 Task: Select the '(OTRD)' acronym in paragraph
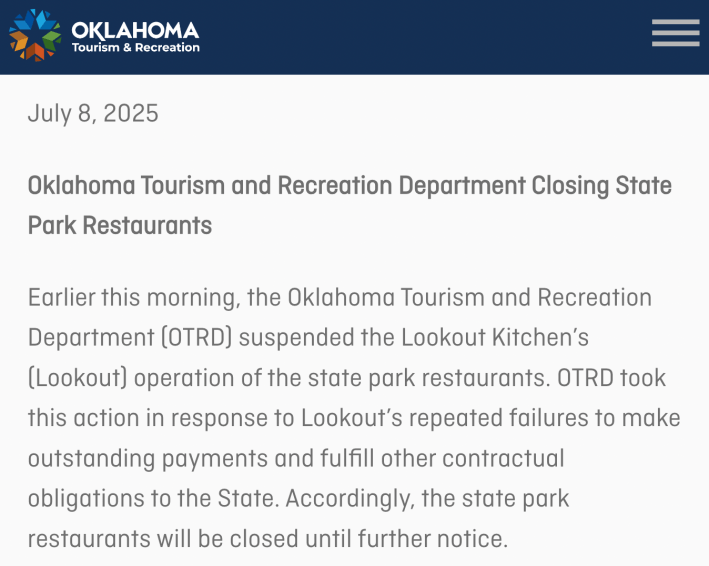coord(197,338)
